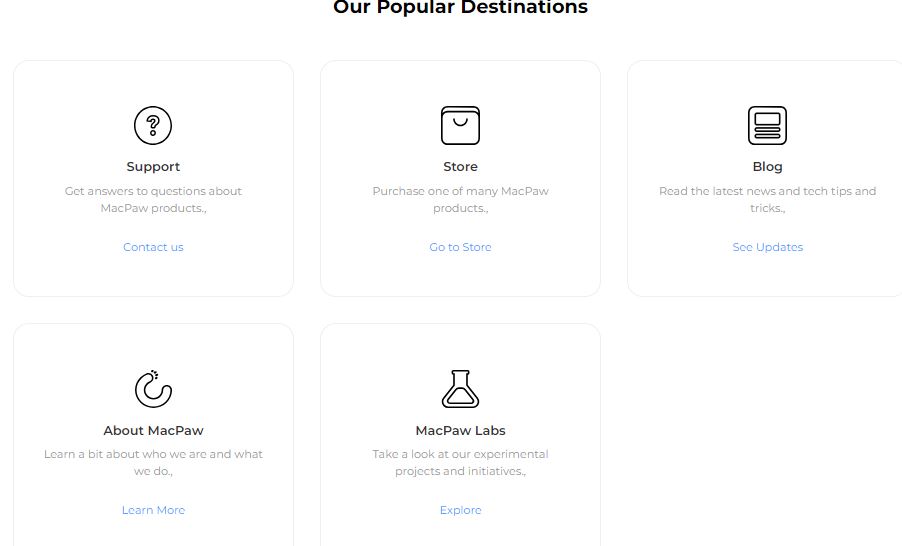Select the About MacPaw heading
This screenshot has height=546, width=902.
tap(153, 430)
